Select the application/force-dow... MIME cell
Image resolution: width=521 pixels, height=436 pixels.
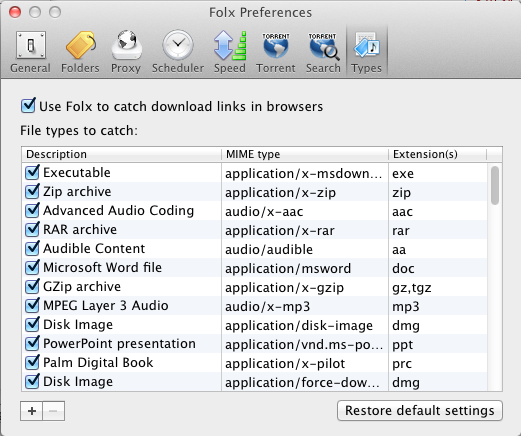click(305, 382)
